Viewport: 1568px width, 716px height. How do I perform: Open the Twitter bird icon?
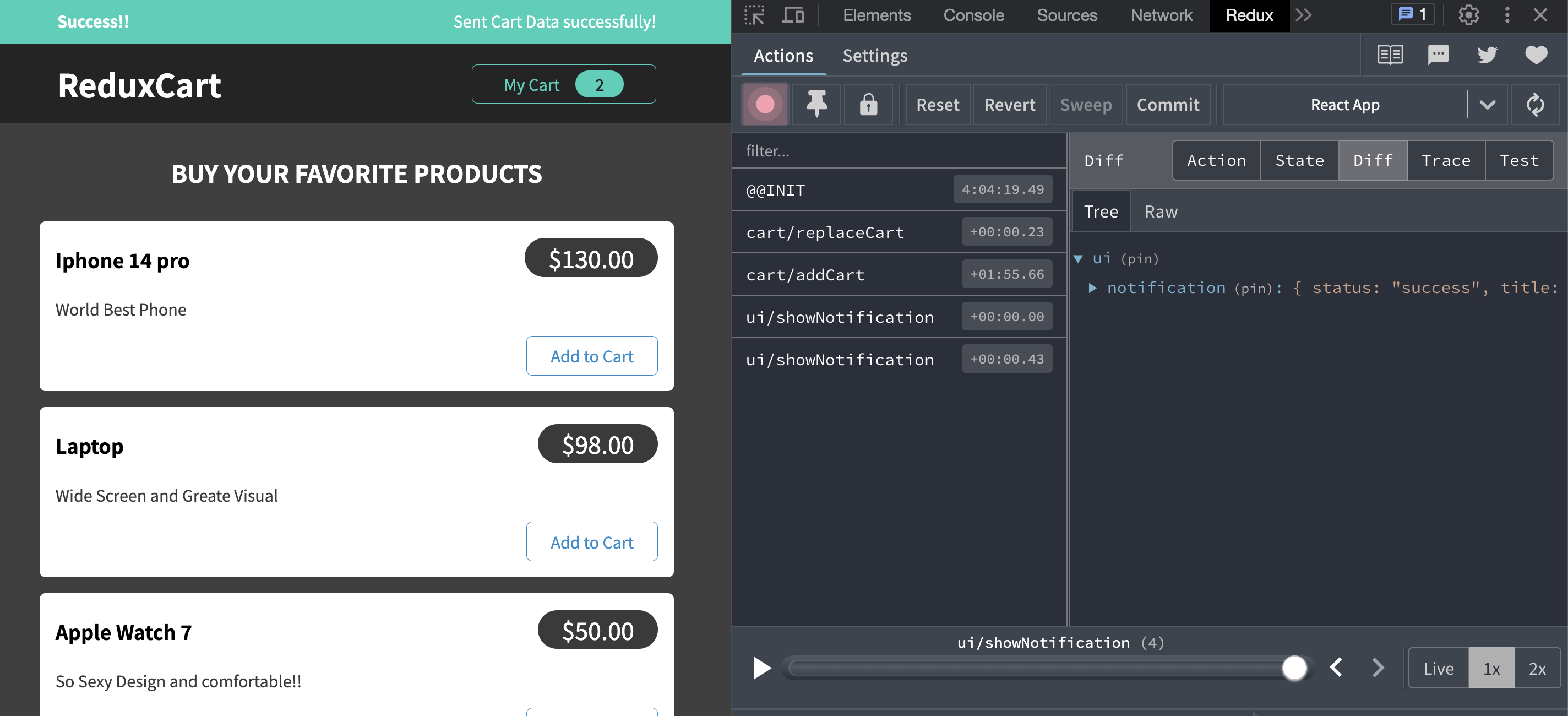click(x=1487, y=55)
